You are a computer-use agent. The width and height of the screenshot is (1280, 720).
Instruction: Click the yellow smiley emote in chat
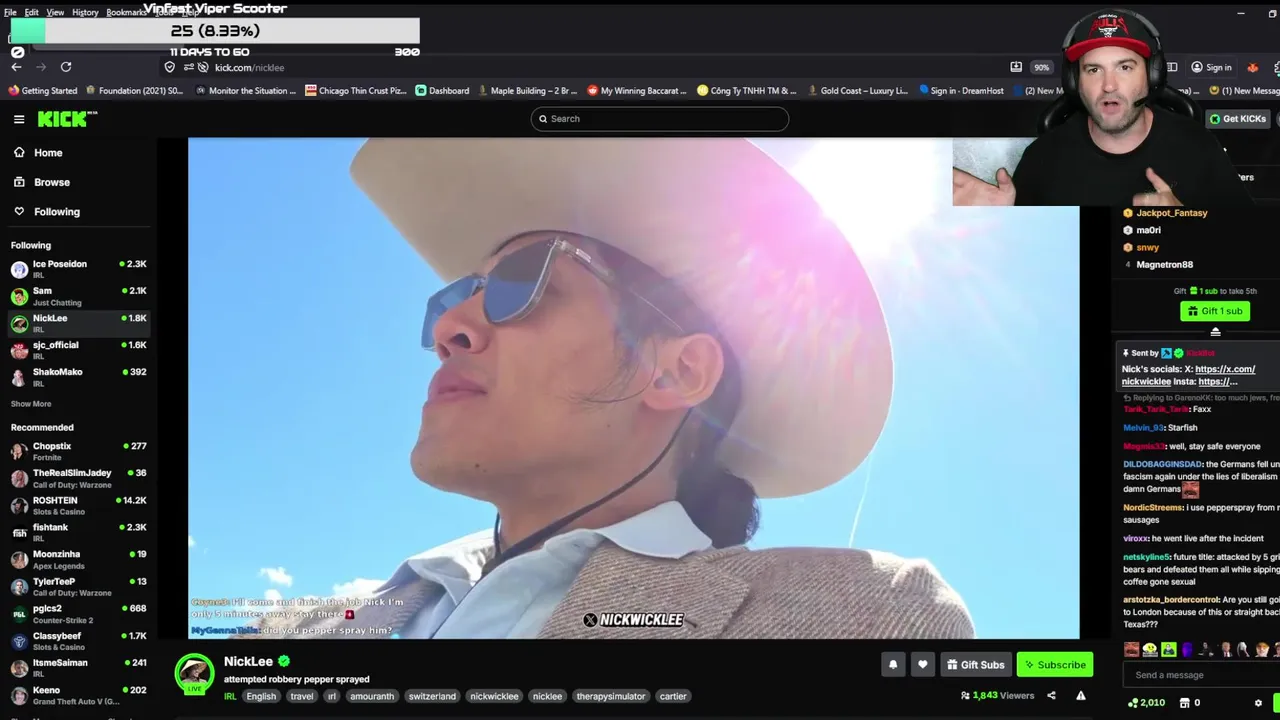(1150, 649)
